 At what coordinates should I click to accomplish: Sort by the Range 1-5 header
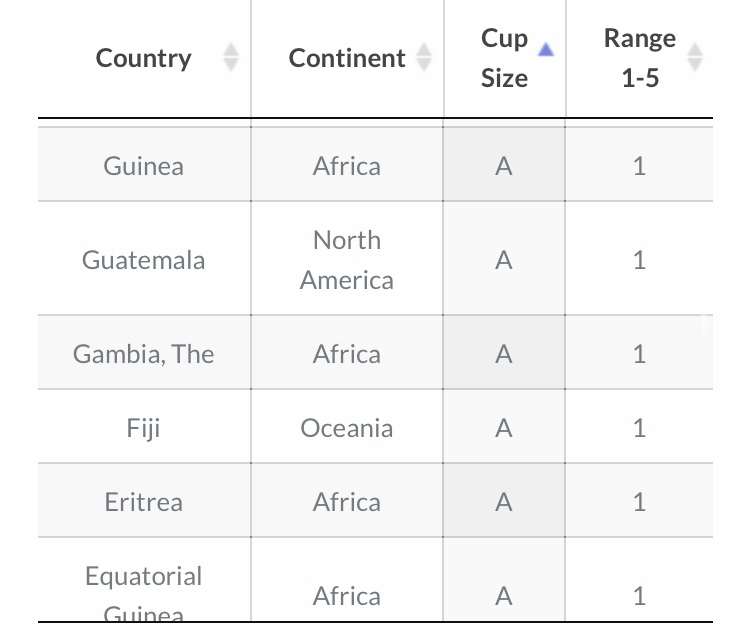(640, 58)
